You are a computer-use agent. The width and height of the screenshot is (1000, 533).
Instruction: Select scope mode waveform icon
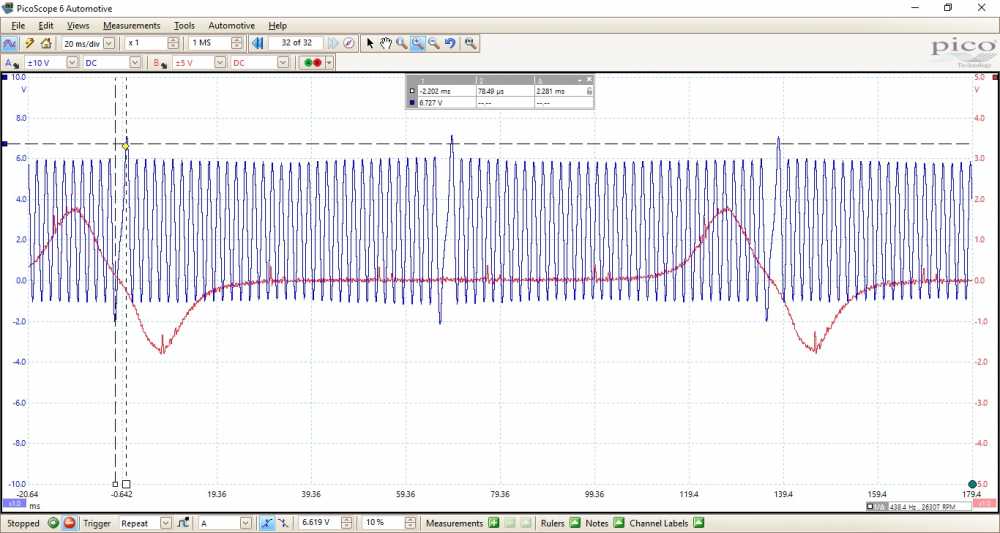pos(10,43)
